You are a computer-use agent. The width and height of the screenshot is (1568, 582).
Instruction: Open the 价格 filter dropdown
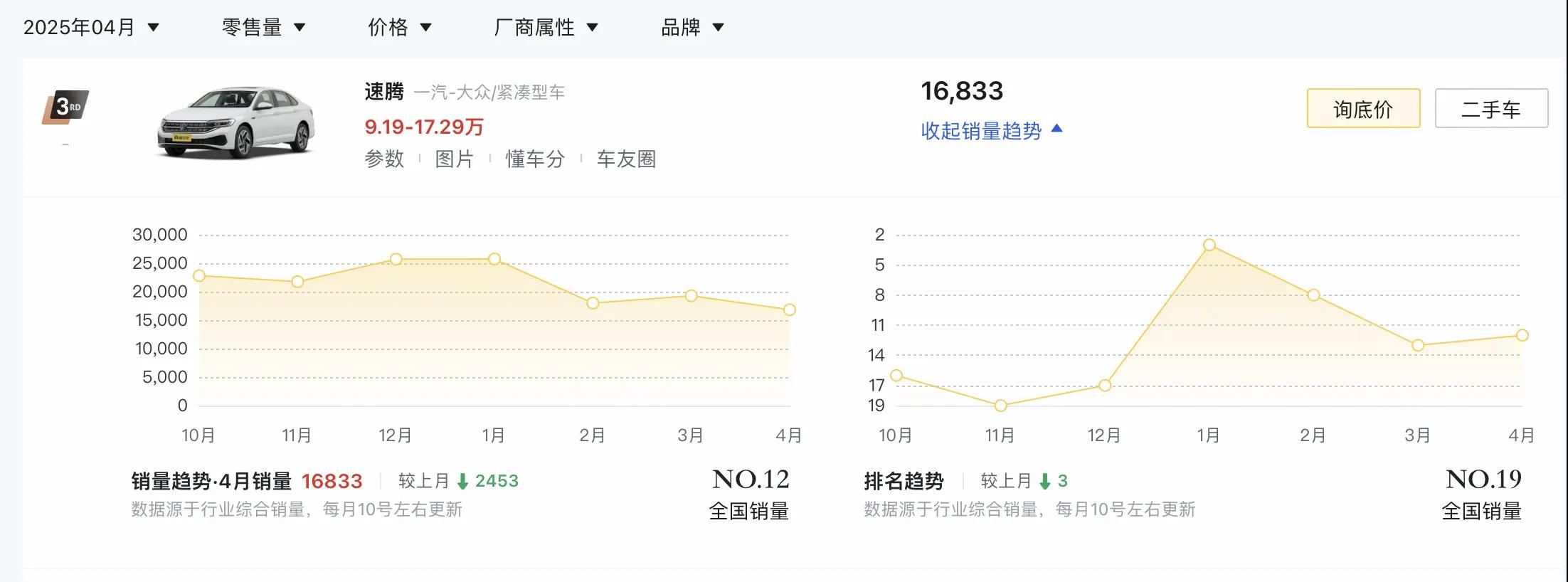click(399, 28)
